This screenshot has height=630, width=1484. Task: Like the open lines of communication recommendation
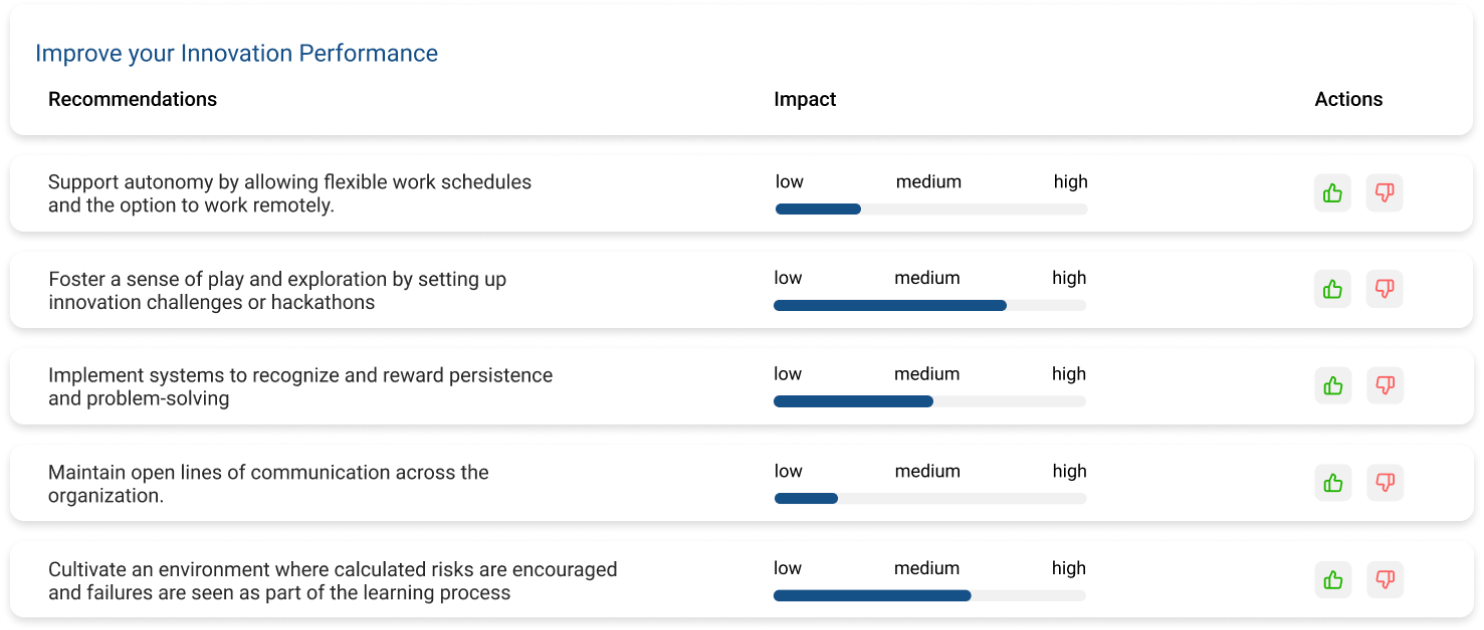pos(1332,483)
